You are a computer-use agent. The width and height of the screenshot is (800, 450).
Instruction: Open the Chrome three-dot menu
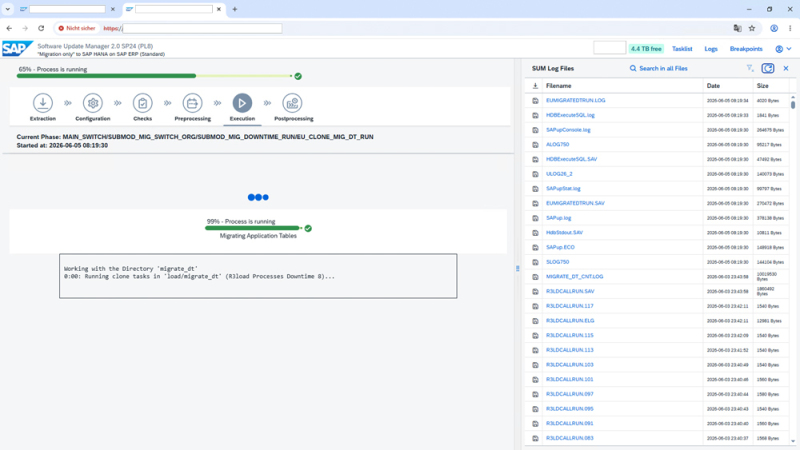coord(790,28)
